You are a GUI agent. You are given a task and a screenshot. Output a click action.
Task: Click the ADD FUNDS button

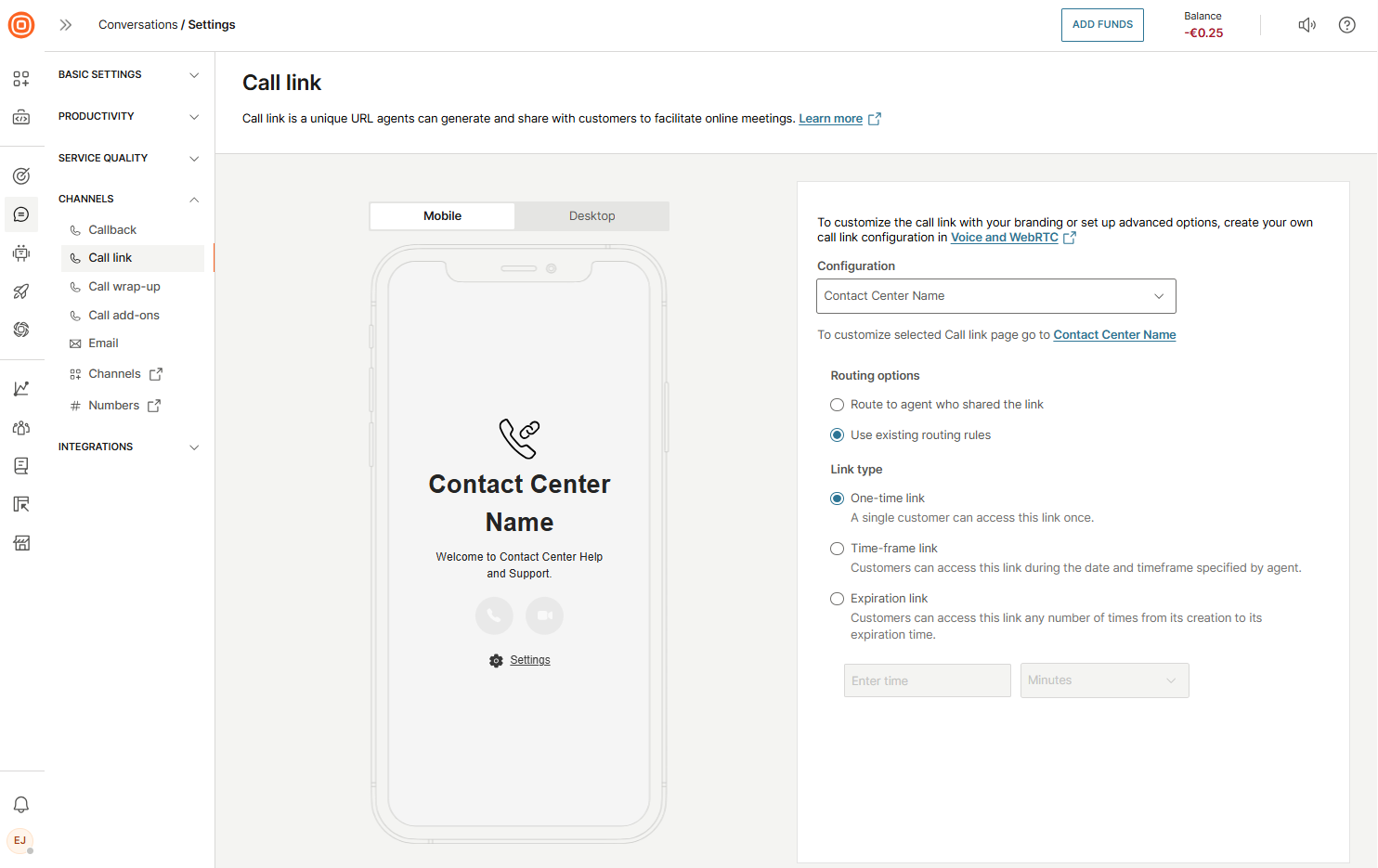[1102, 25]
